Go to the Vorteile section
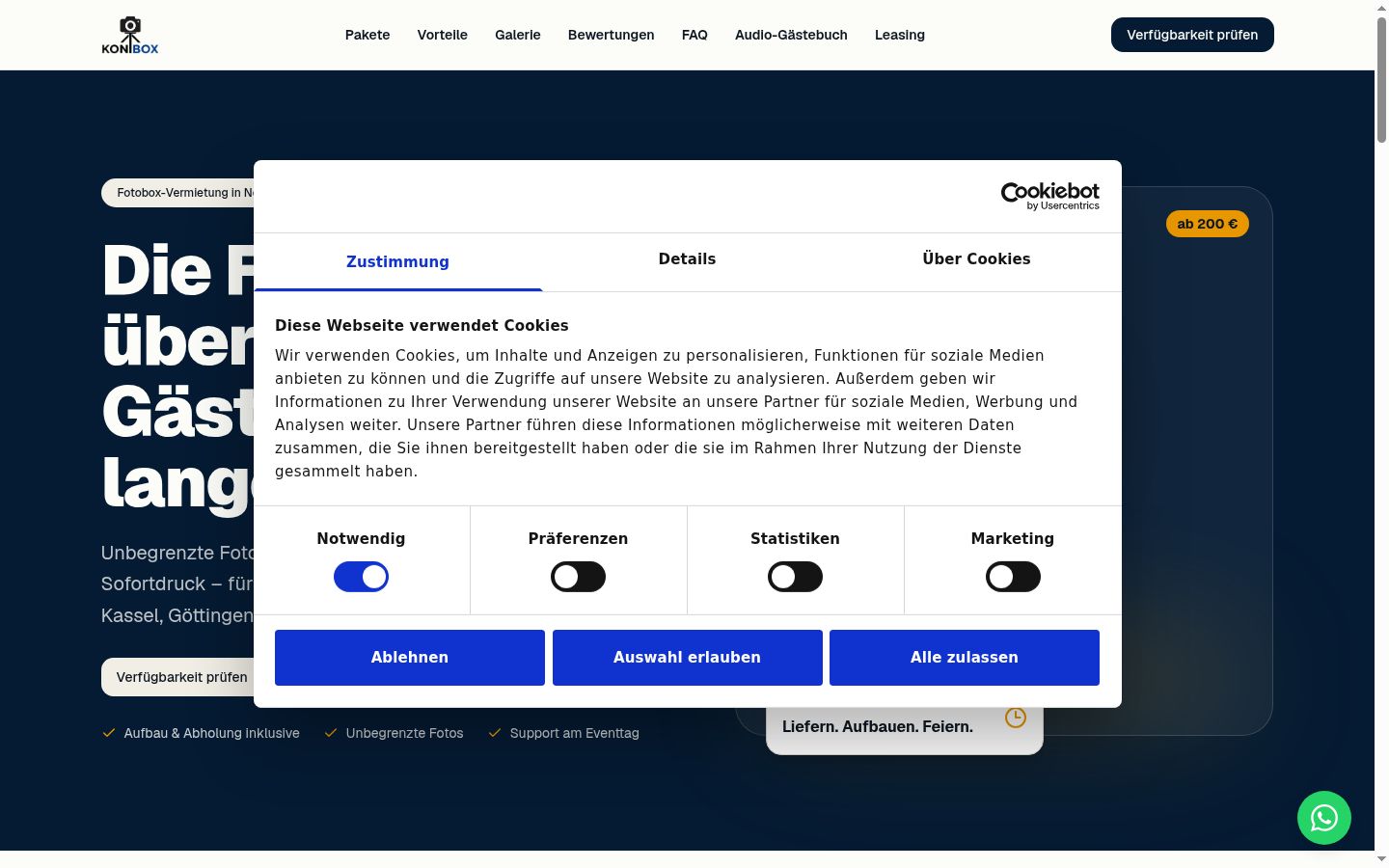 click(443, 35)
